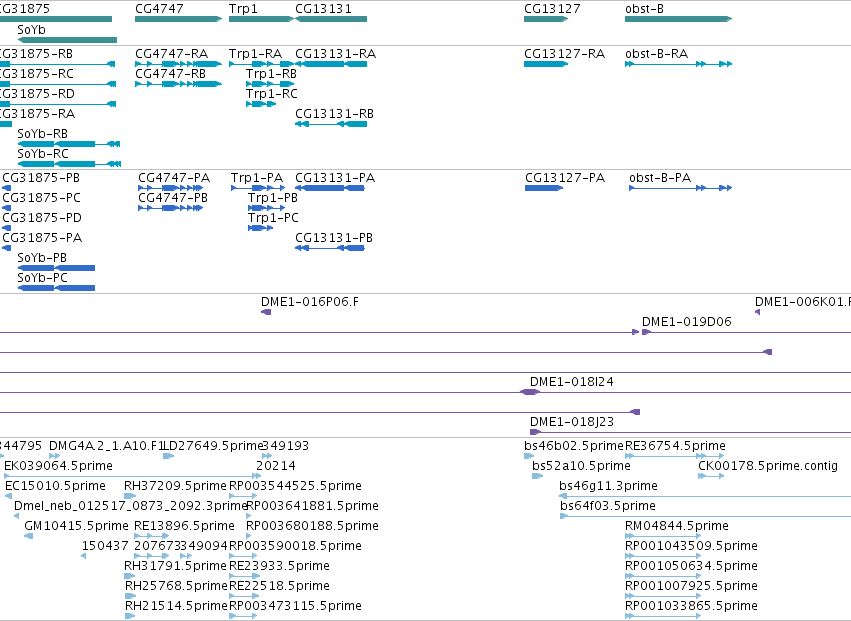Click EST GM10415.5prime
The width and height of the screenshot is (851, 621).
(x=29, y=536)
